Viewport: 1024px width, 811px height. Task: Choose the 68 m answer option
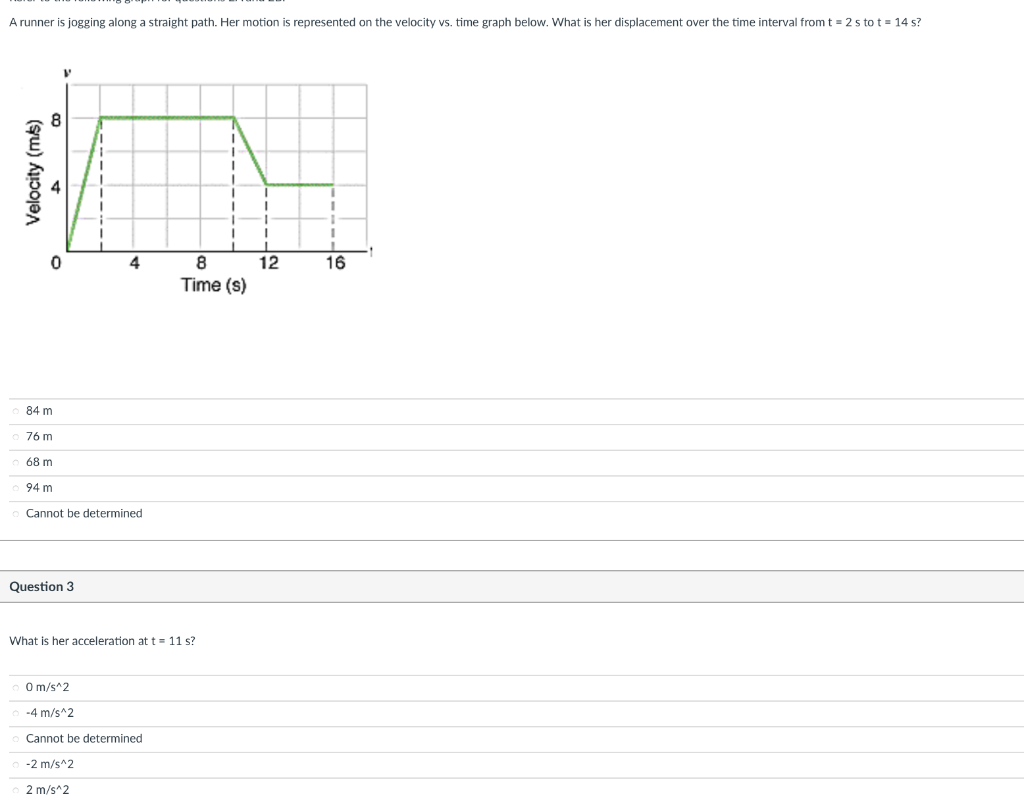[16, 462]
